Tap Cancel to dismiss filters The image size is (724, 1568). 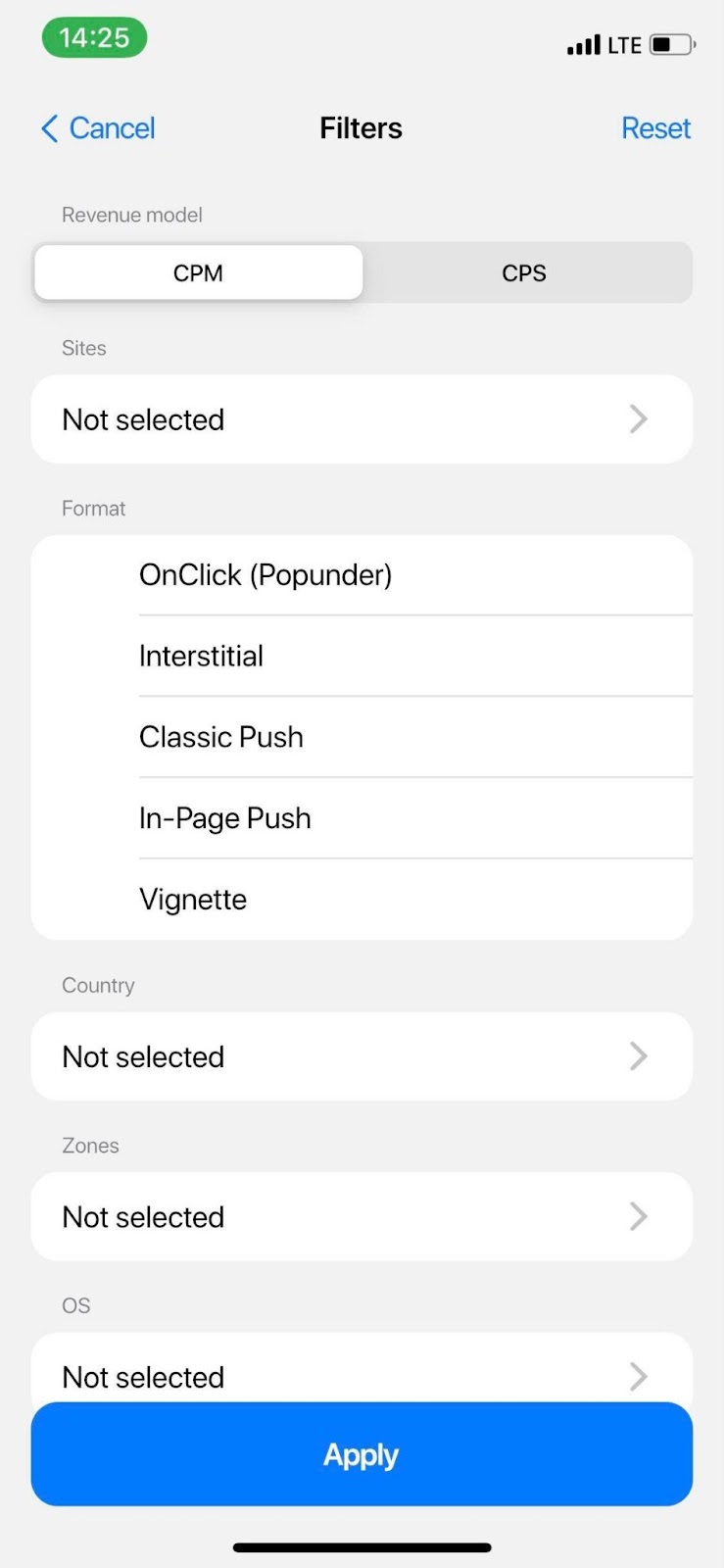tap(112, 128)
